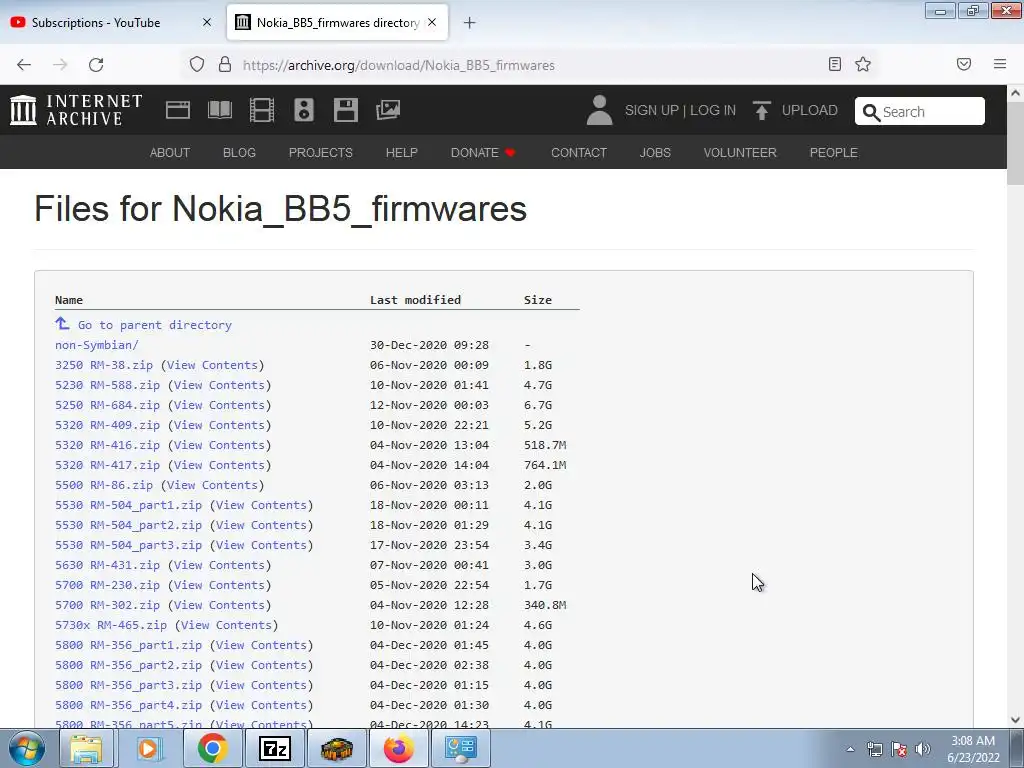Download 5500 RM-86.zip file
The height and width of the screenshot is (768, 1024).
104,485
